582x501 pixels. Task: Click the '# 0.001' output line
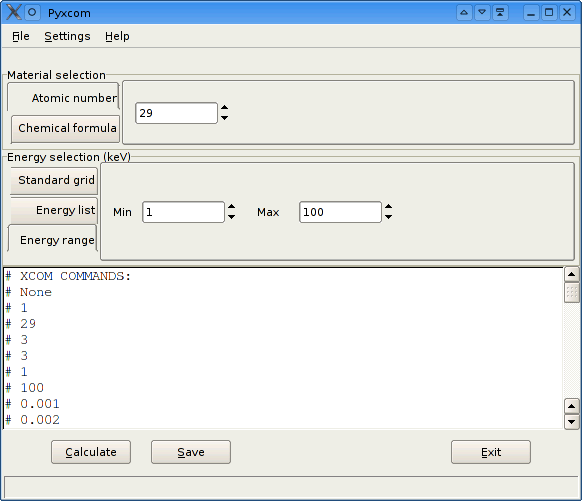[32, 404]
